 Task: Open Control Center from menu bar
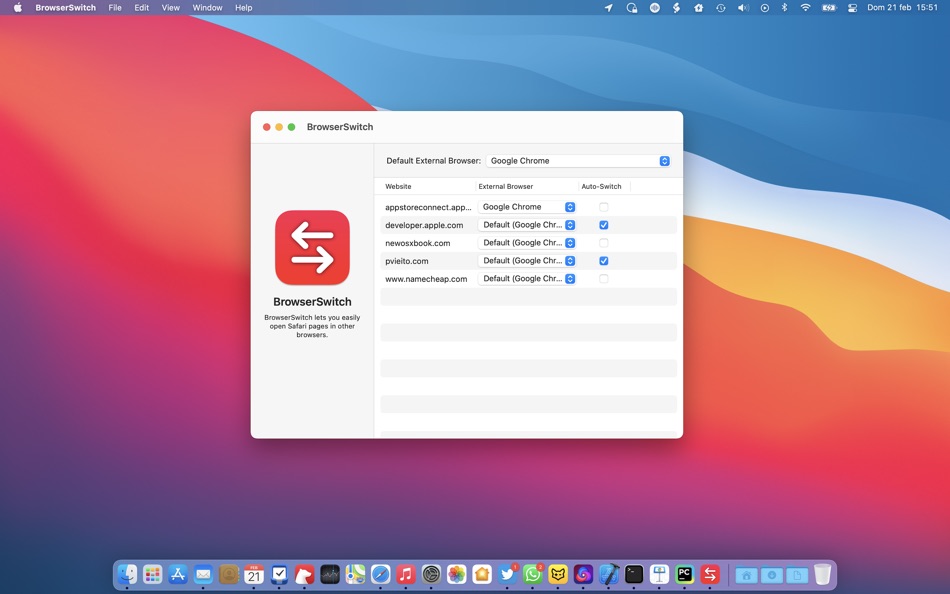(852, 7)
